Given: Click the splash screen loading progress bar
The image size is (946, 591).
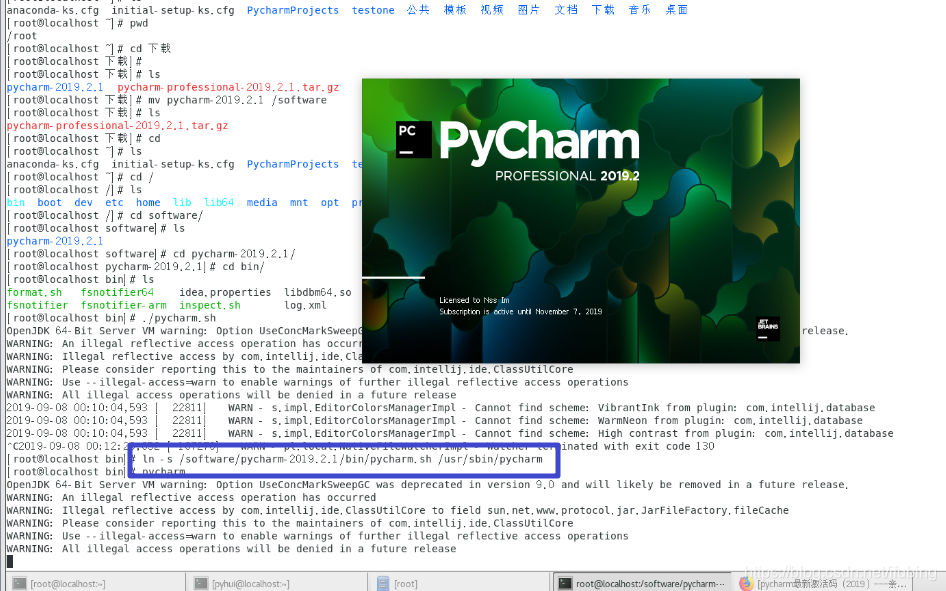Looking at the screenshot, I should 393,277.
